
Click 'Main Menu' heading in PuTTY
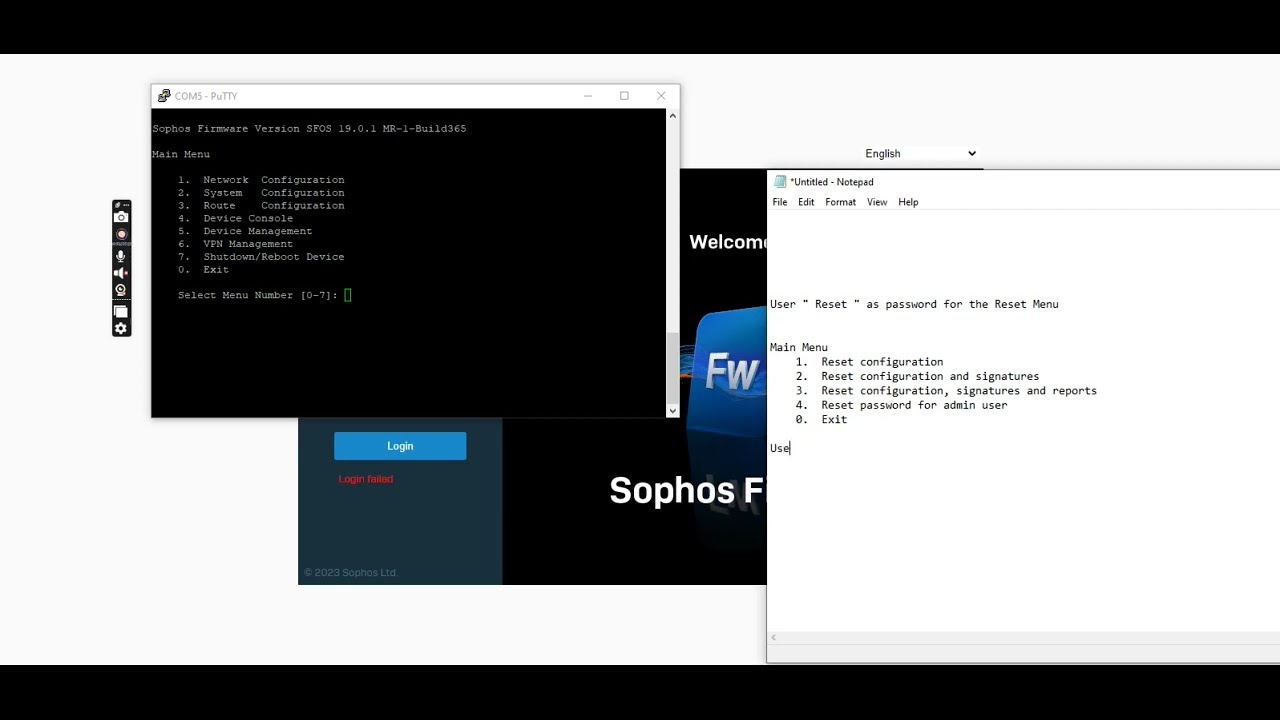[x=181, y=154]
